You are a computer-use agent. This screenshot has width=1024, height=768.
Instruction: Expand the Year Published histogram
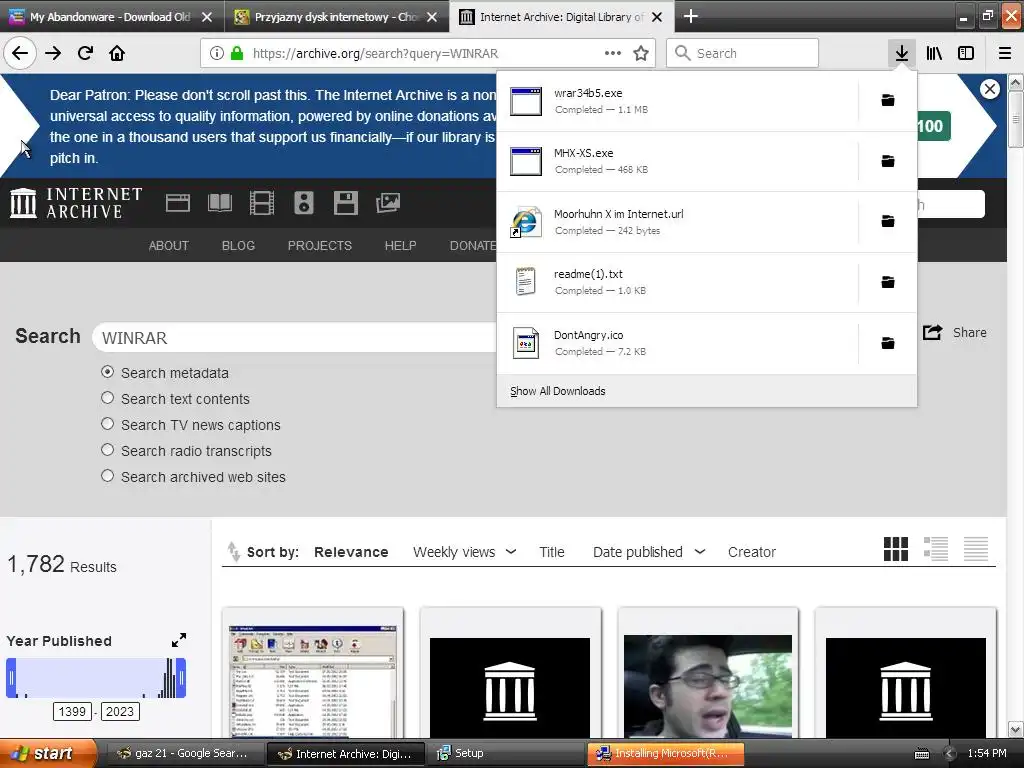(x=179, y=640)
